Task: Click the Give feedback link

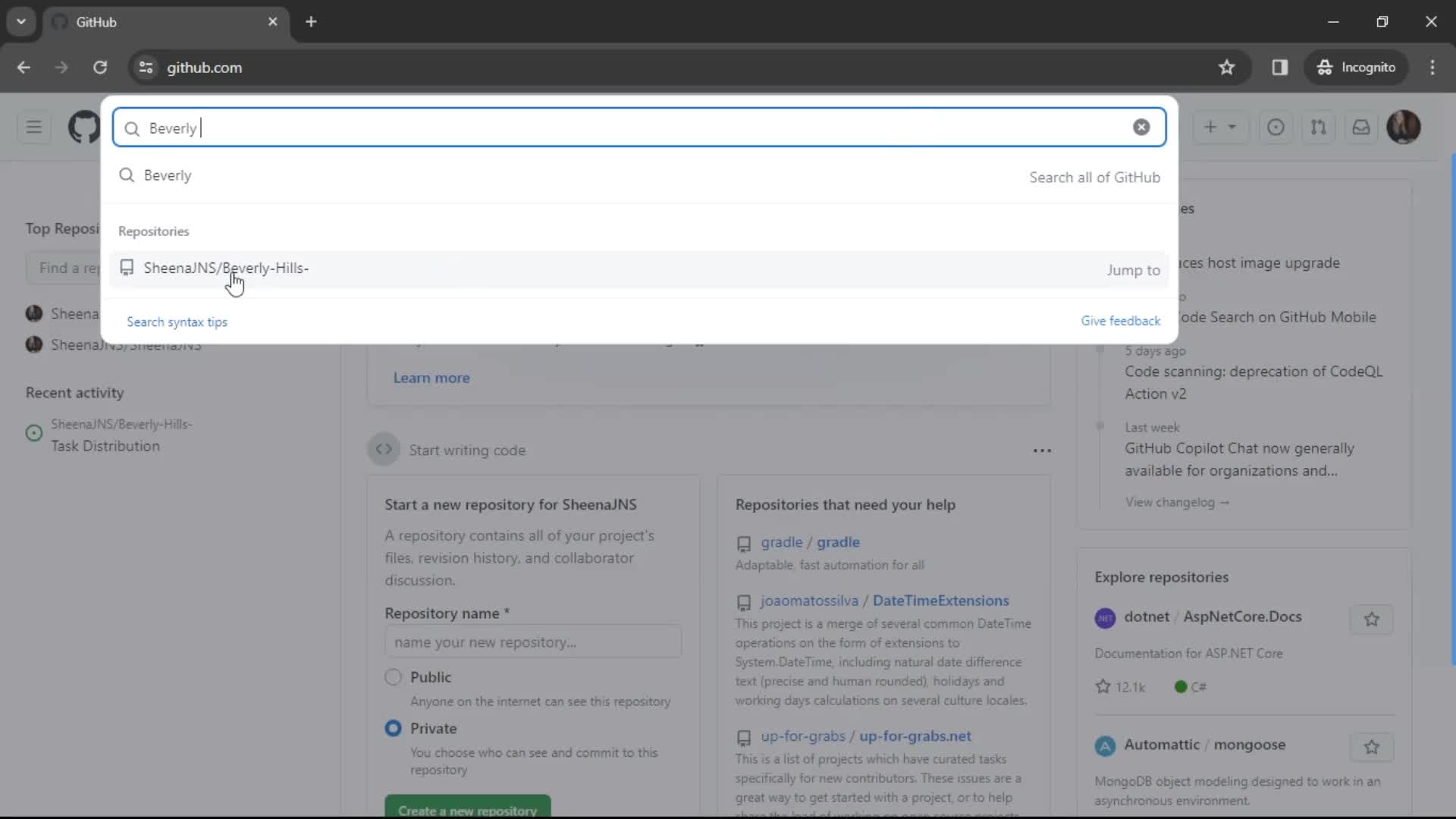Action: coord(1120,321)
